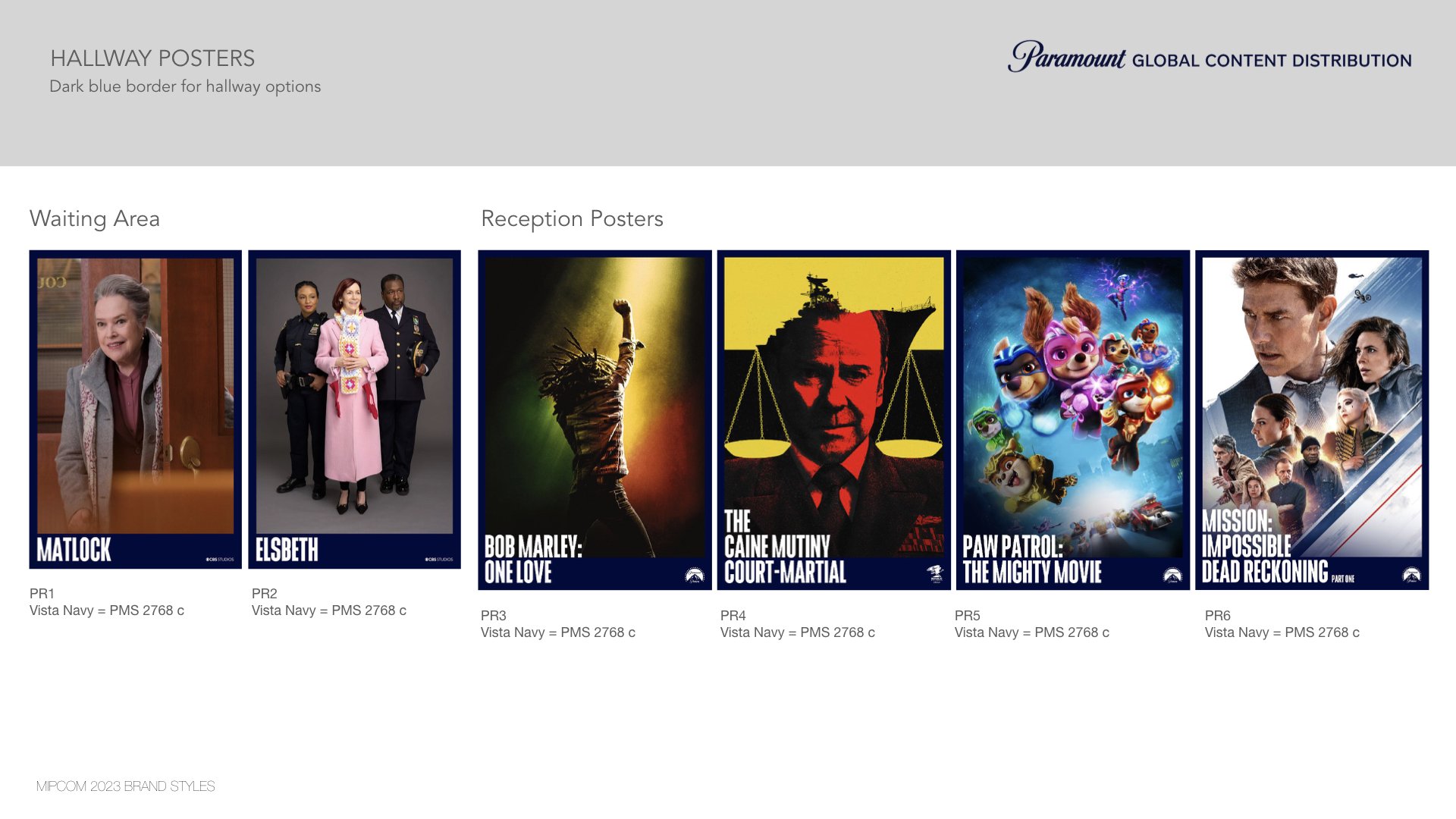
Task: Select Vista Navy text under PR3
Action: pos(558,632)
